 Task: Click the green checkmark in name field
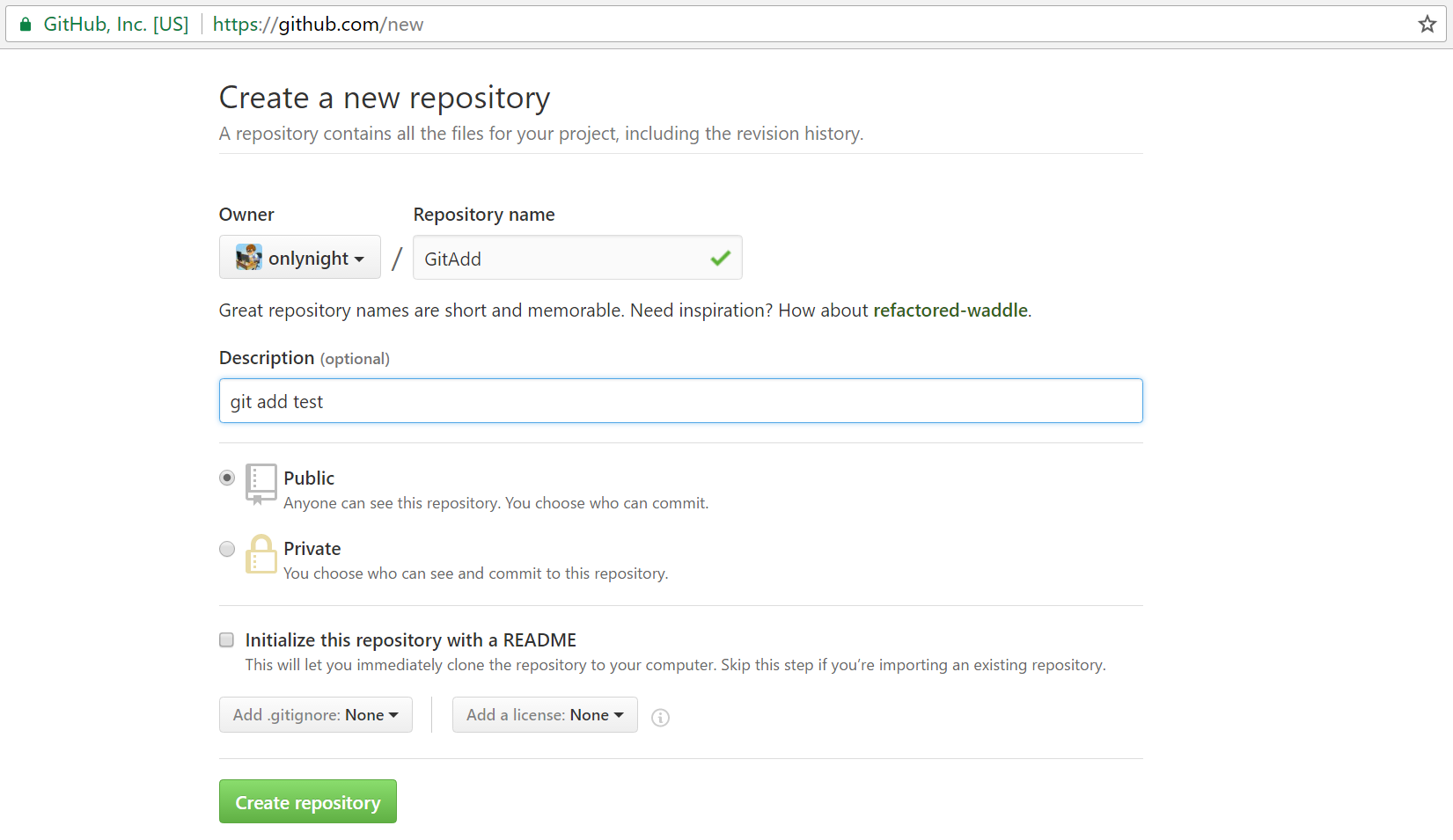[x=721, y=258]
